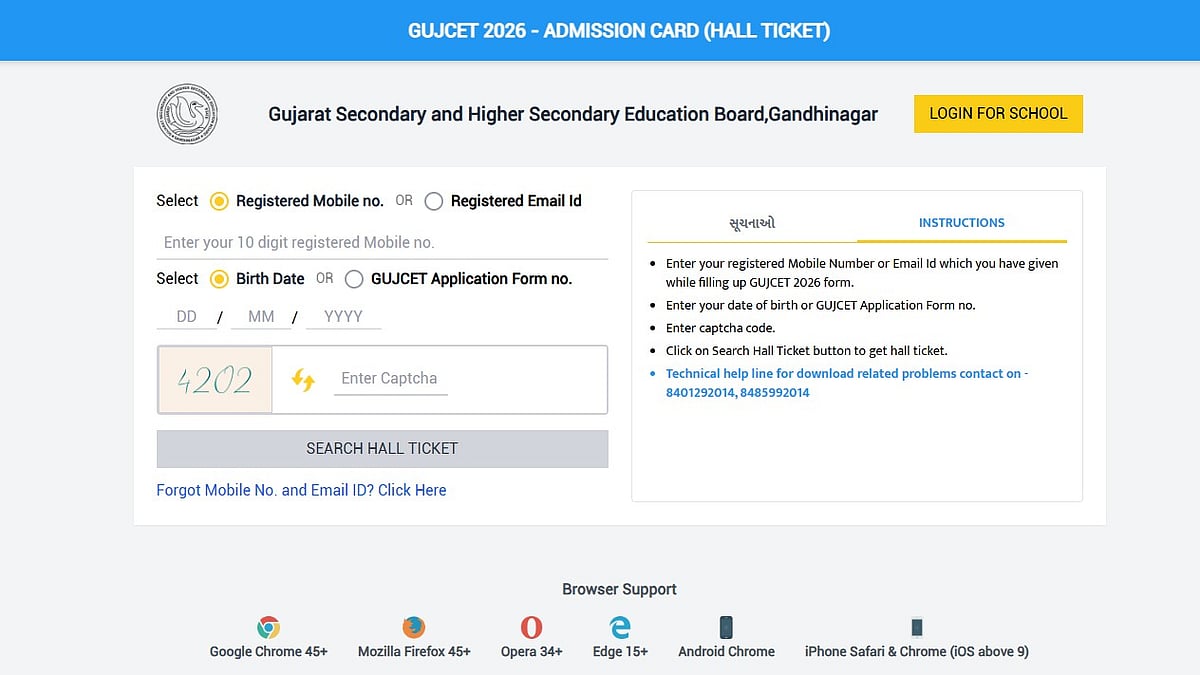Select the Registered Mobile no. radio option
1200x675 pixels.
pos(219,201)
